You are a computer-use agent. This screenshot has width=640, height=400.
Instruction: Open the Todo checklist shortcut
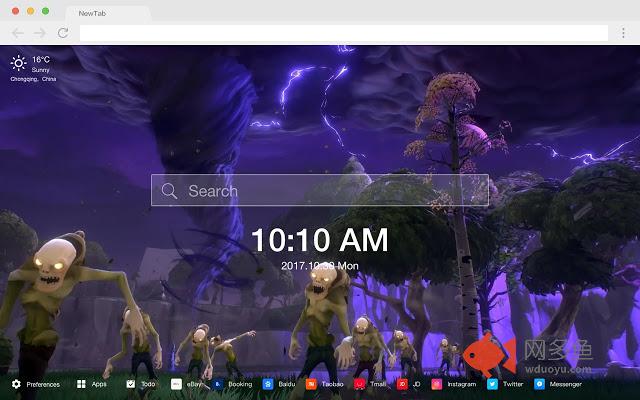tap(131, 384)
